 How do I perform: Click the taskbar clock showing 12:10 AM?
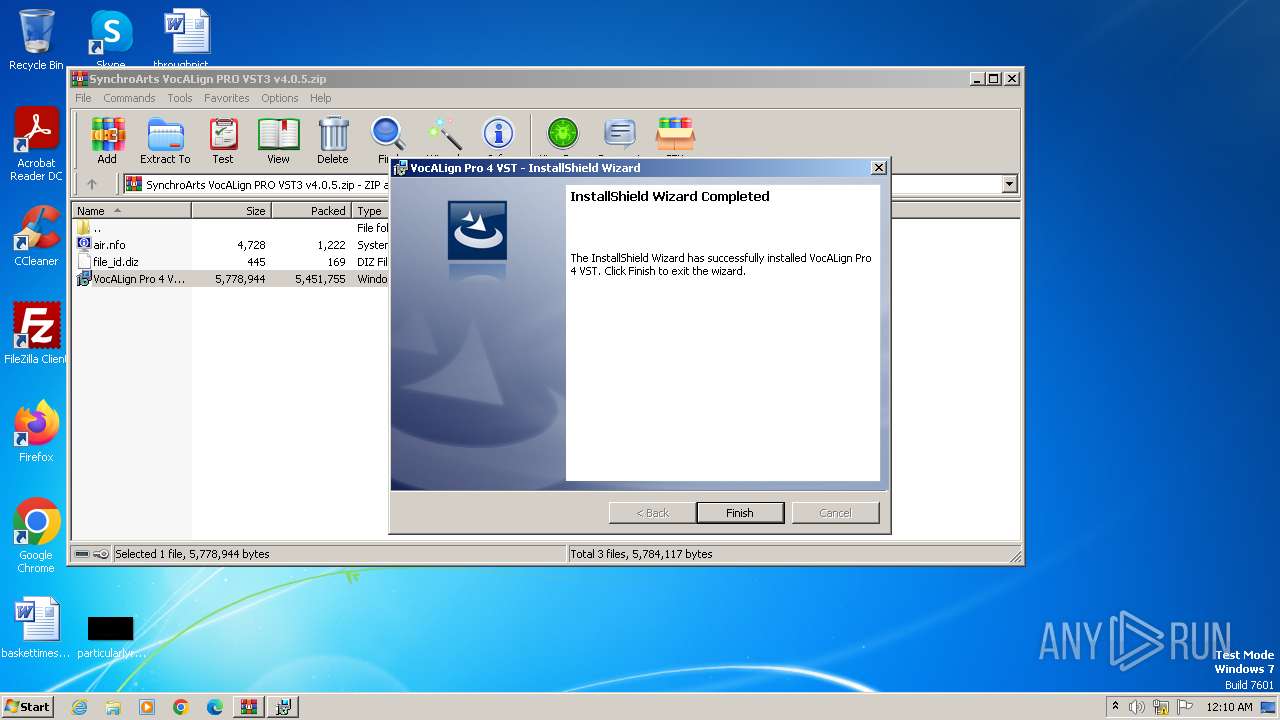point(1229,707)
